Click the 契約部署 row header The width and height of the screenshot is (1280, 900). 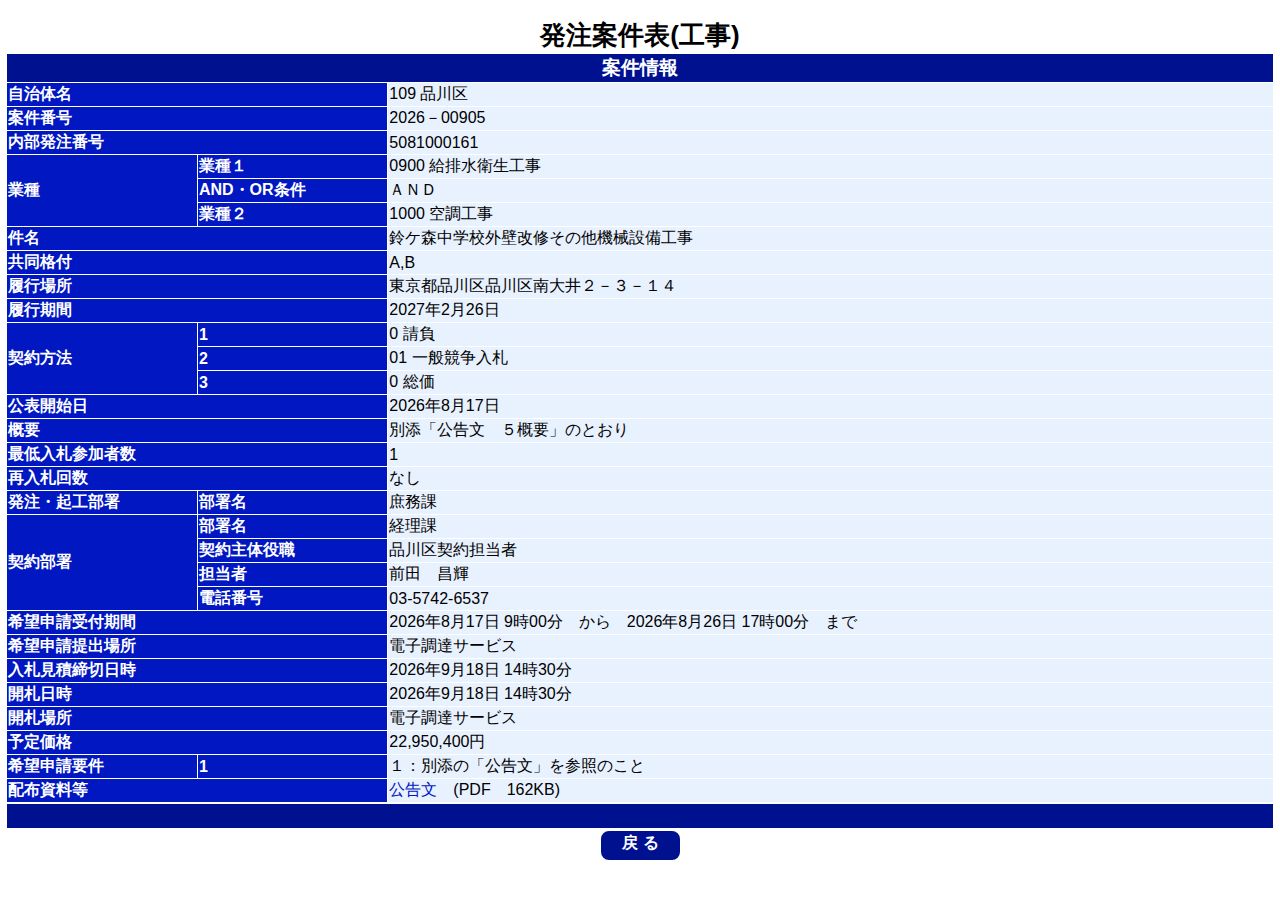[x=40, y=562]
